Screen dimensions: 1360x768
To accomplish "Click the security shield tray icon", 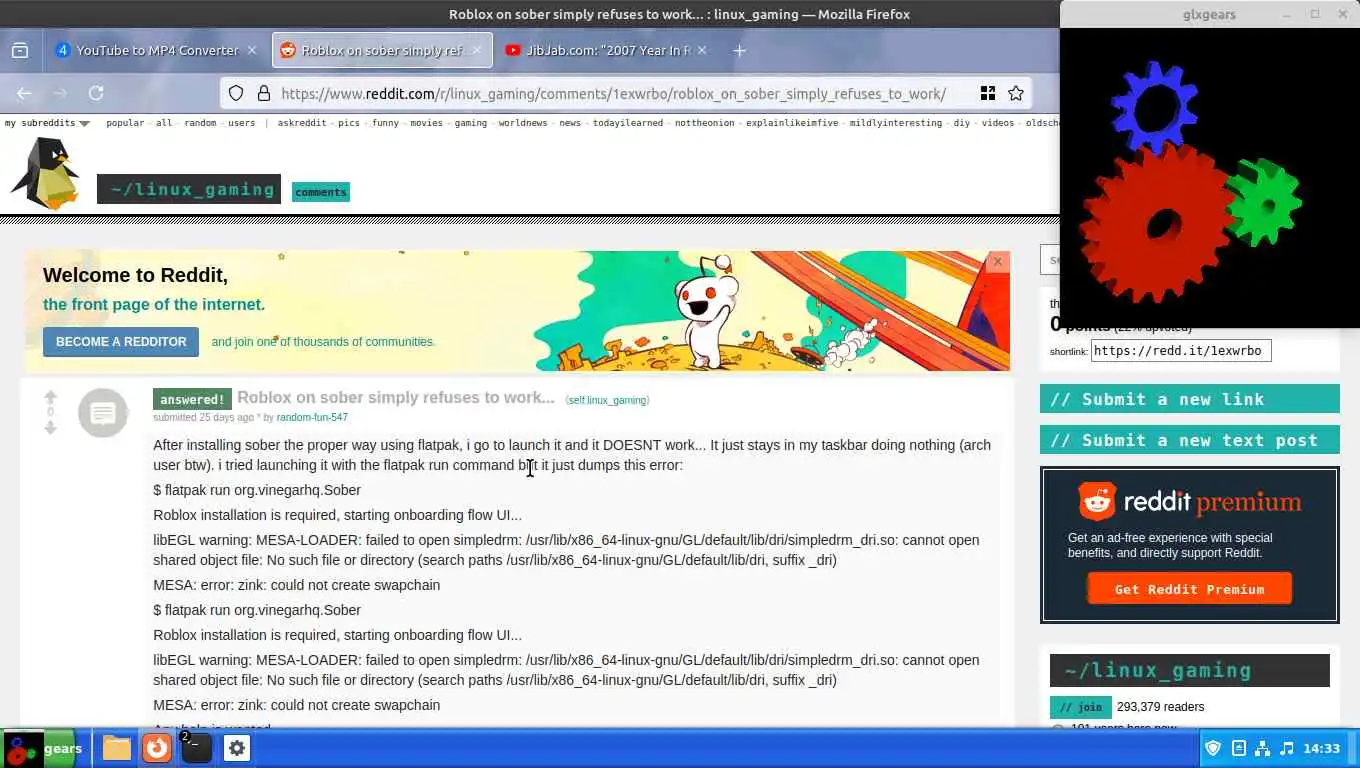I will 1213,748.
